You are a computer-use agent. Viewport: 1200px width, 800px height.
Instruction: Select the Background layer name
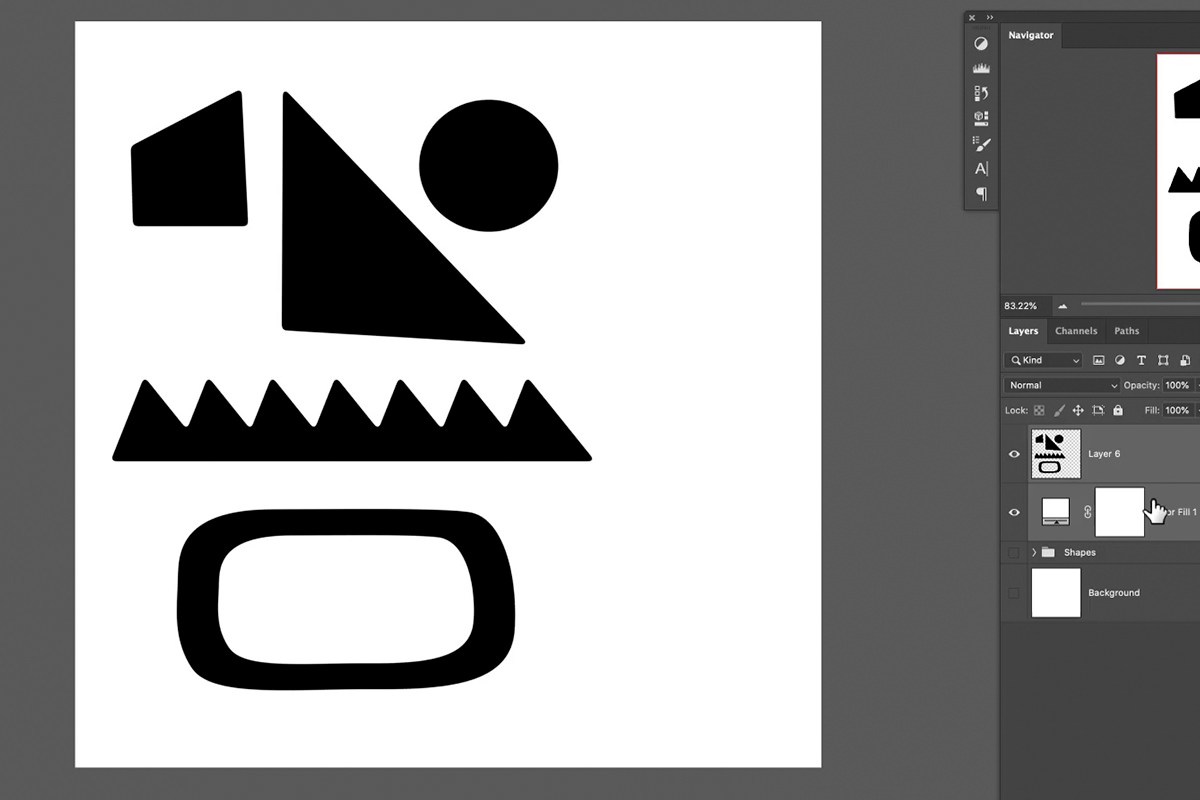(1114, 593)
